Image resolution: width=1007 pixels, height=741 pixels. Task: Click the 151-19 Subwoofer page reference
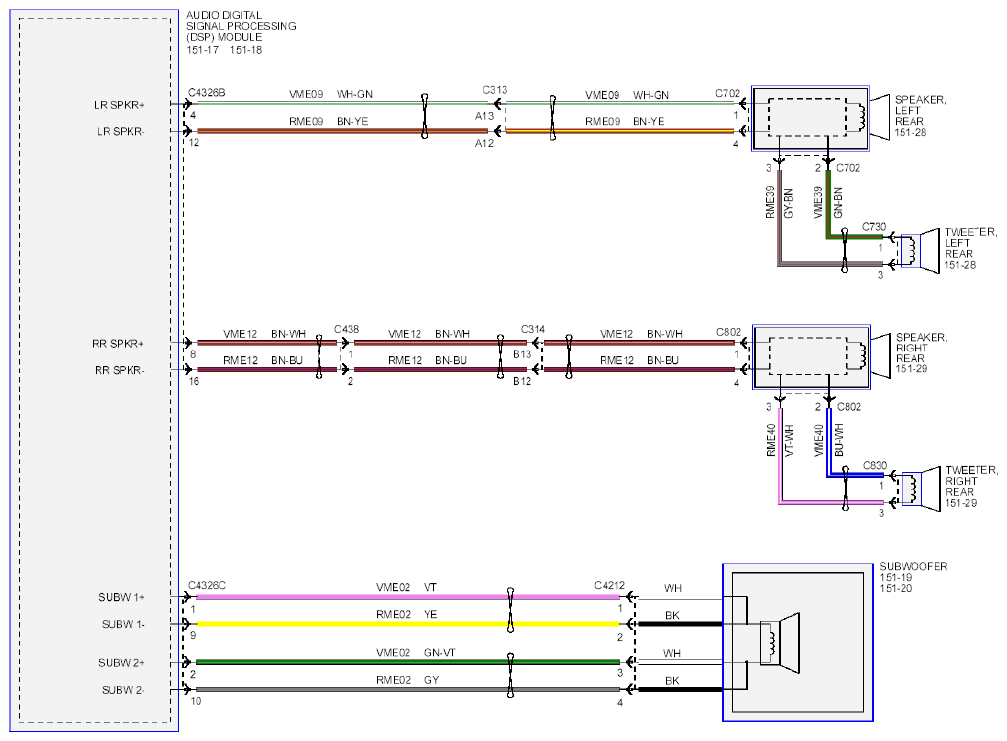coord(895,577)
